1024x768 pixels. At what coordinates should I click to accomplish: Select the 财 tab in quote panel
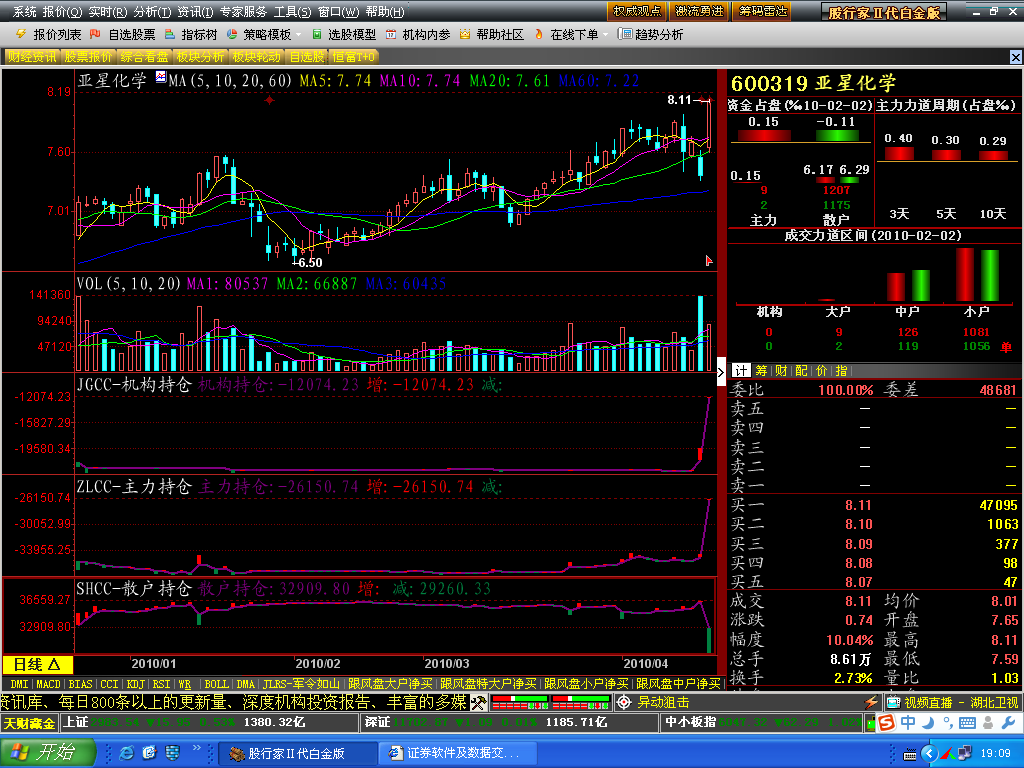(781, 371)
